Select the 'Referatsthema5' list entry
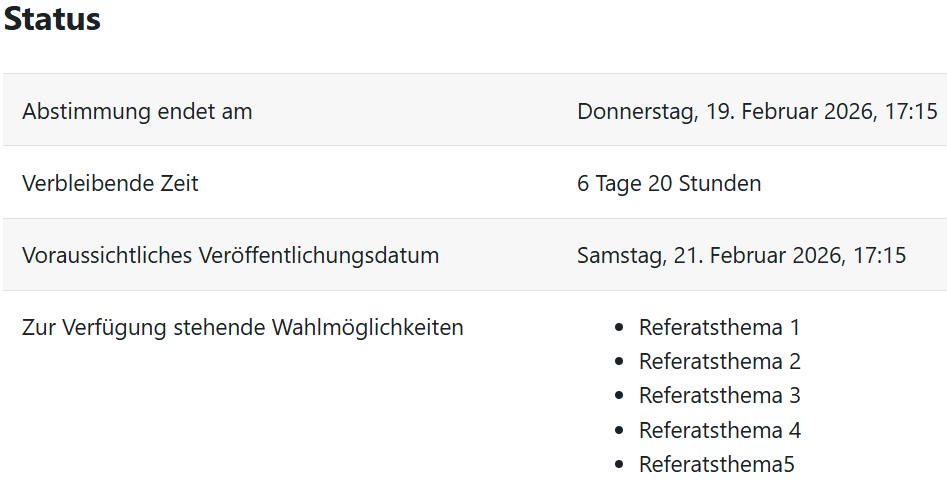Screen dimensions: 947x491 [x=716, y=464]
